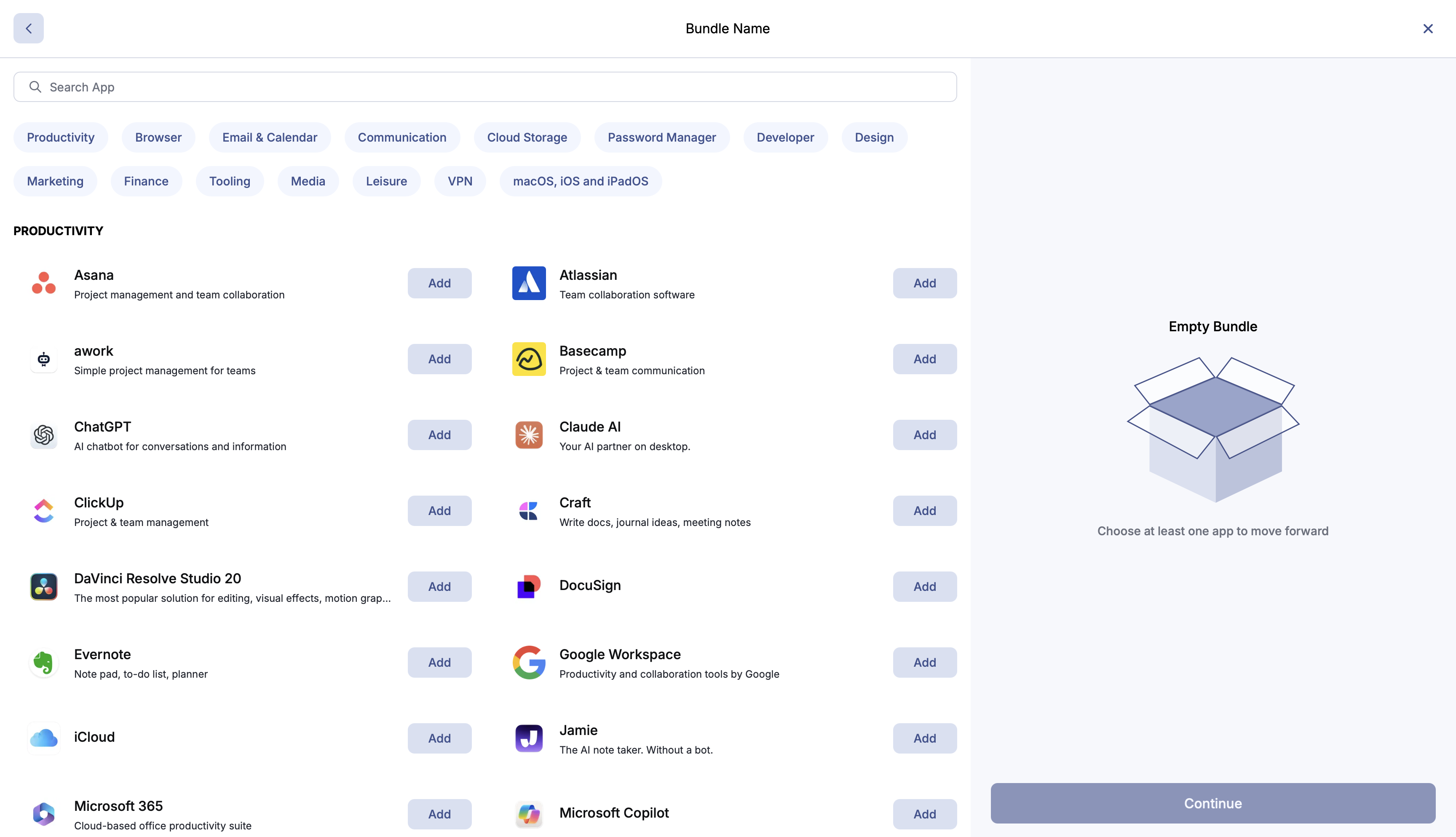Show macOS, iOS and iPadOS apps
1456x837 pixels.
point(581,181)
